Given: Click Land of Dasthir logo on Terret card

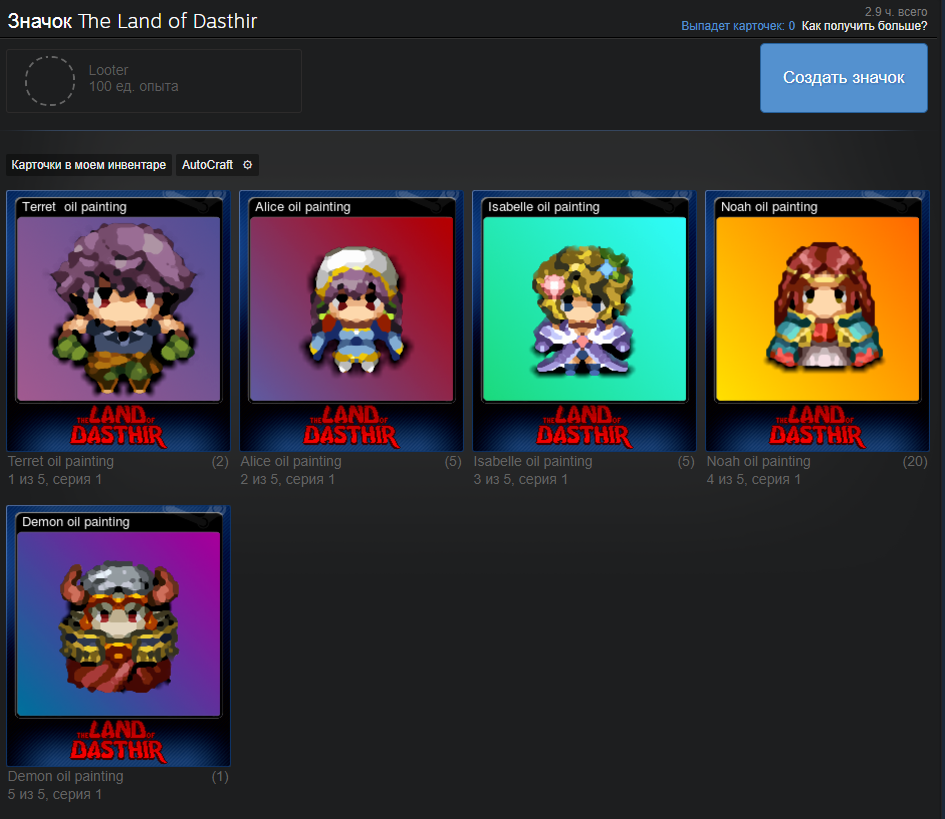Looking at the screenshot, I should tap(118, 426).
